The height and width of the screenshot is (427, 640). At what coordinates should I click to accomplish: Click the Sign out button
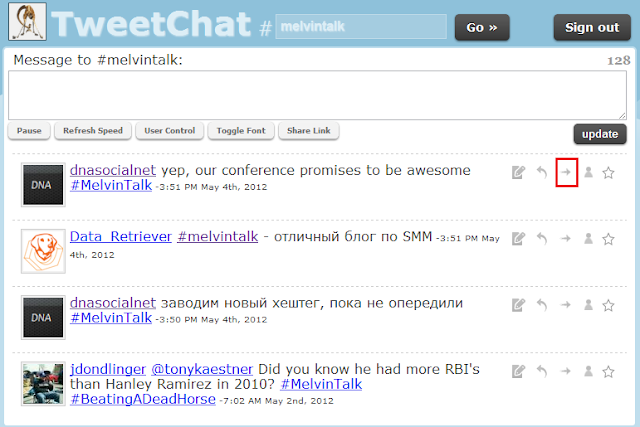click(592, 27)
